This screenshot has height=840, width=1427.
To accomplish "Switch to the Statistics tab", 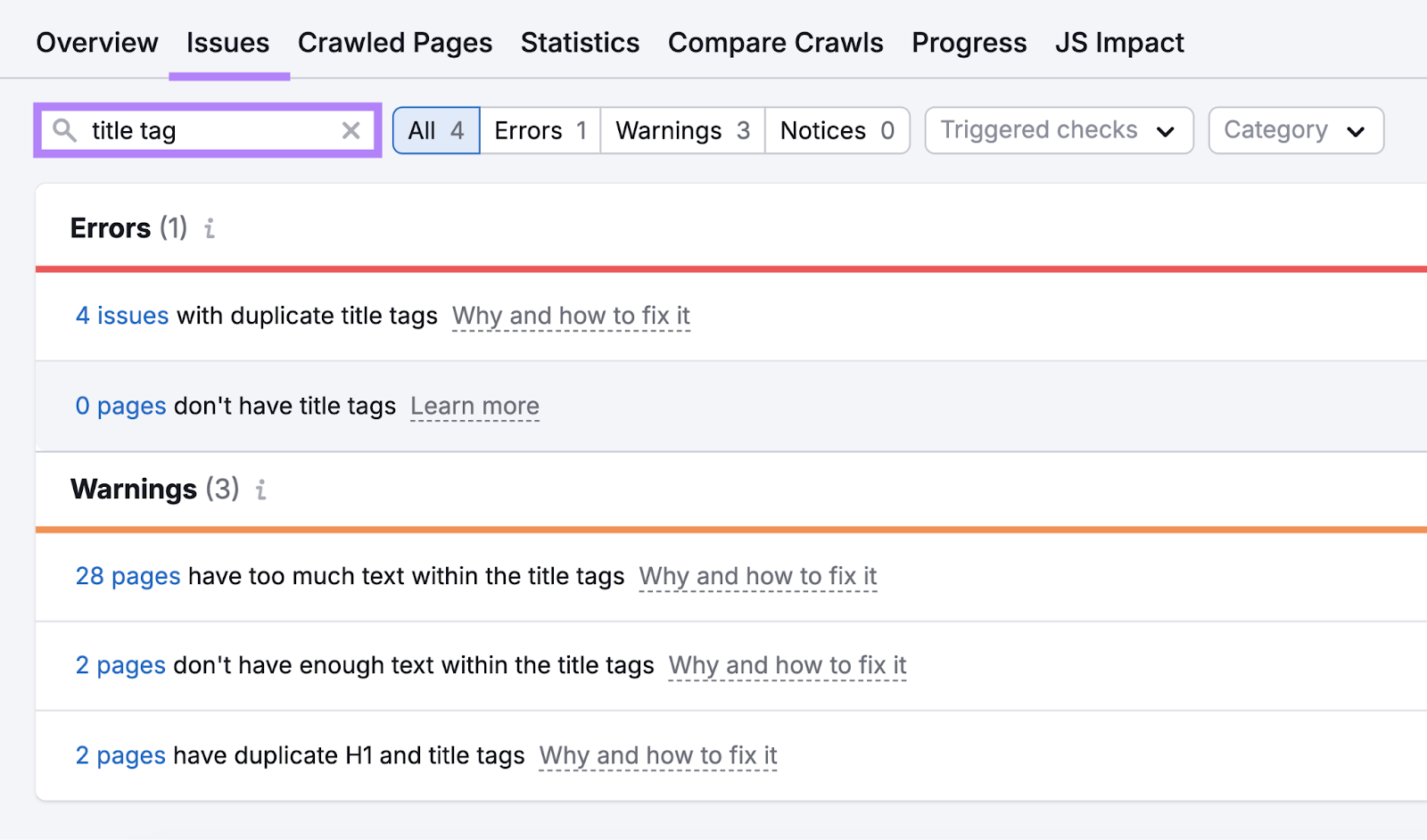I will [580, 42].
